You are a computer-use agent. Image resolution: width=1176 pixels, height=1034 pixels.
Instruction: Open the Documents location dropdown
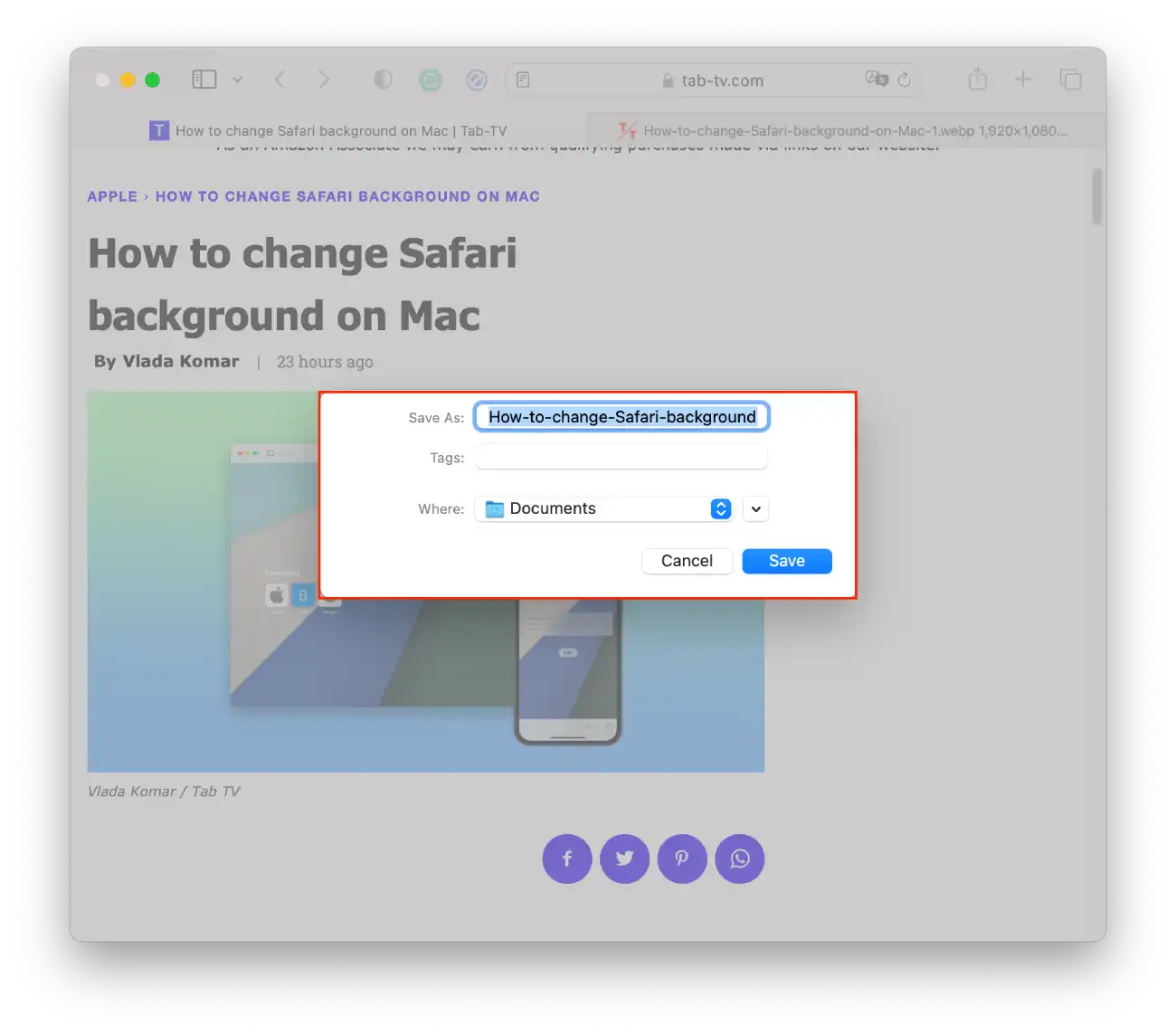[x=606, y=508]
